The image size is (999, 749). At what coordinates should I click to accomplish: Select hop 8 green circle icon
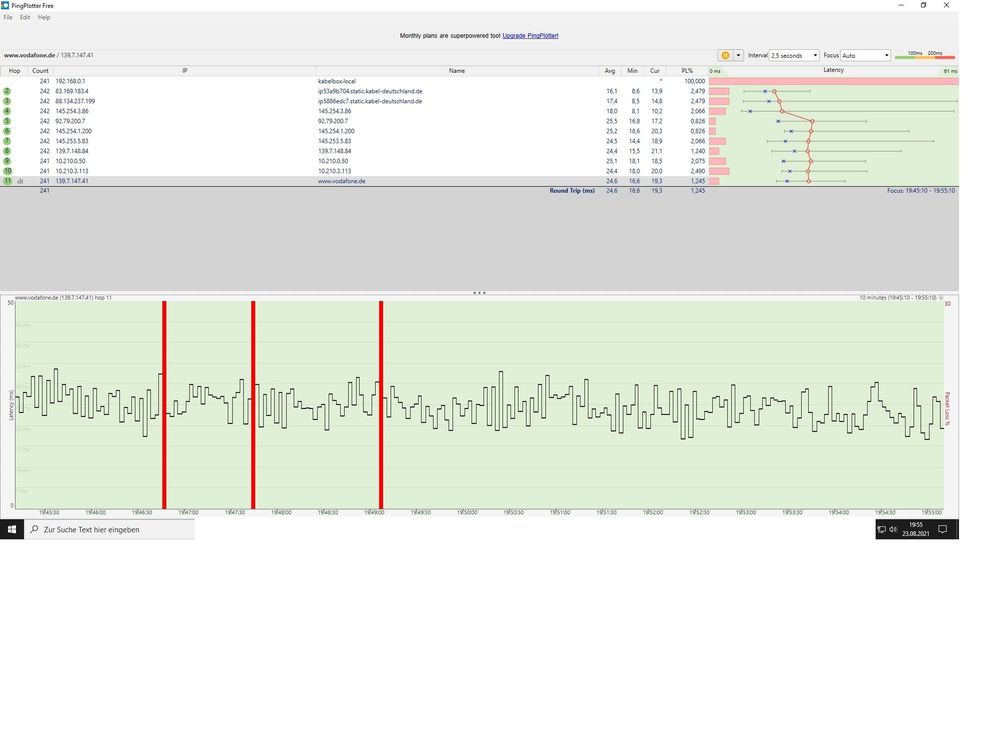7,151
